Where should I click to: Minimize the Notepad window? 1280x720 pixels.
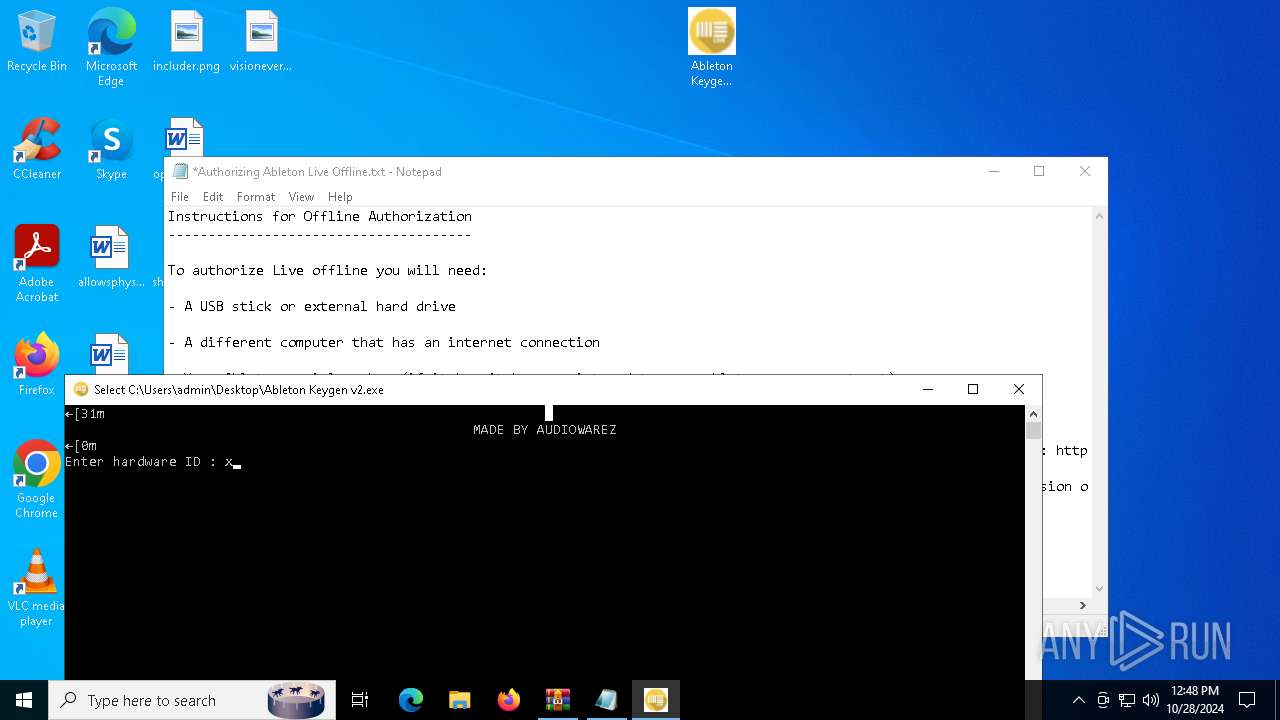click(994, 172)
